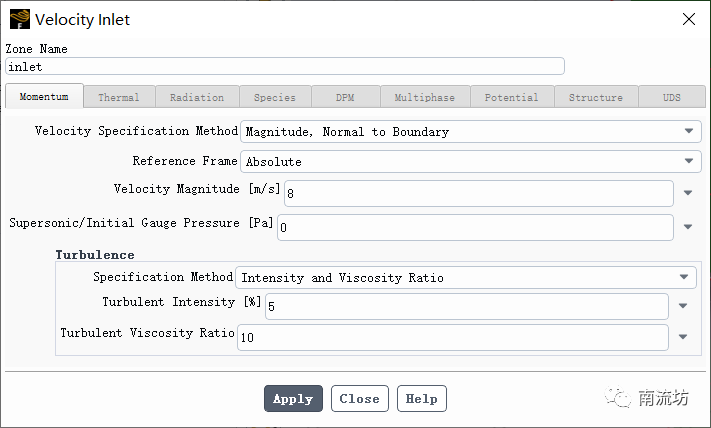This screenshot has width=711, height=428.
Task: Open the DPM tab
Action: pos(345,97)
